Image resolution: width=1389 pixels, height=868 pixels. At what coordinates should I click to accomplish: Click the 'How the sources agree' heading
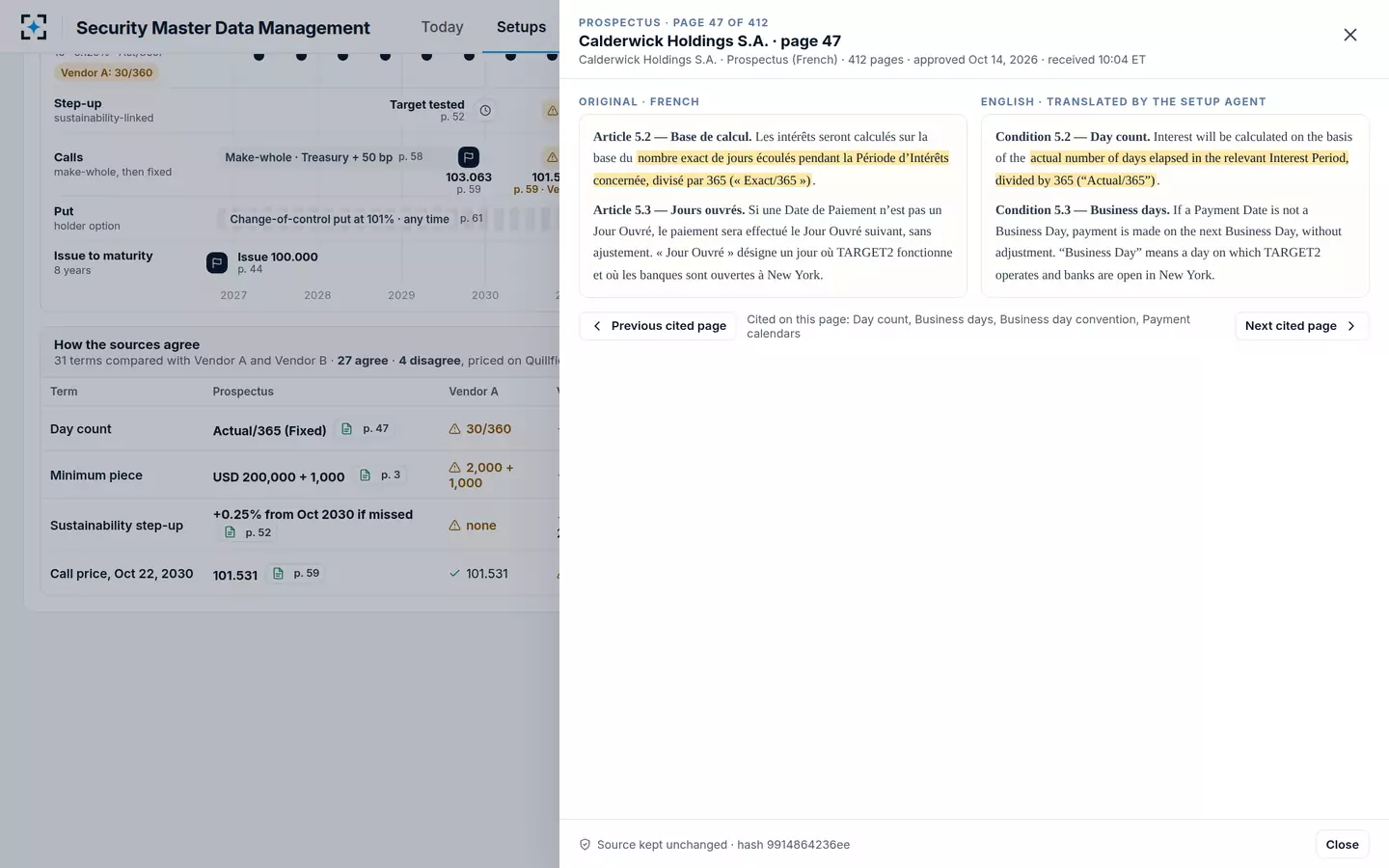(x=126, y=344)
